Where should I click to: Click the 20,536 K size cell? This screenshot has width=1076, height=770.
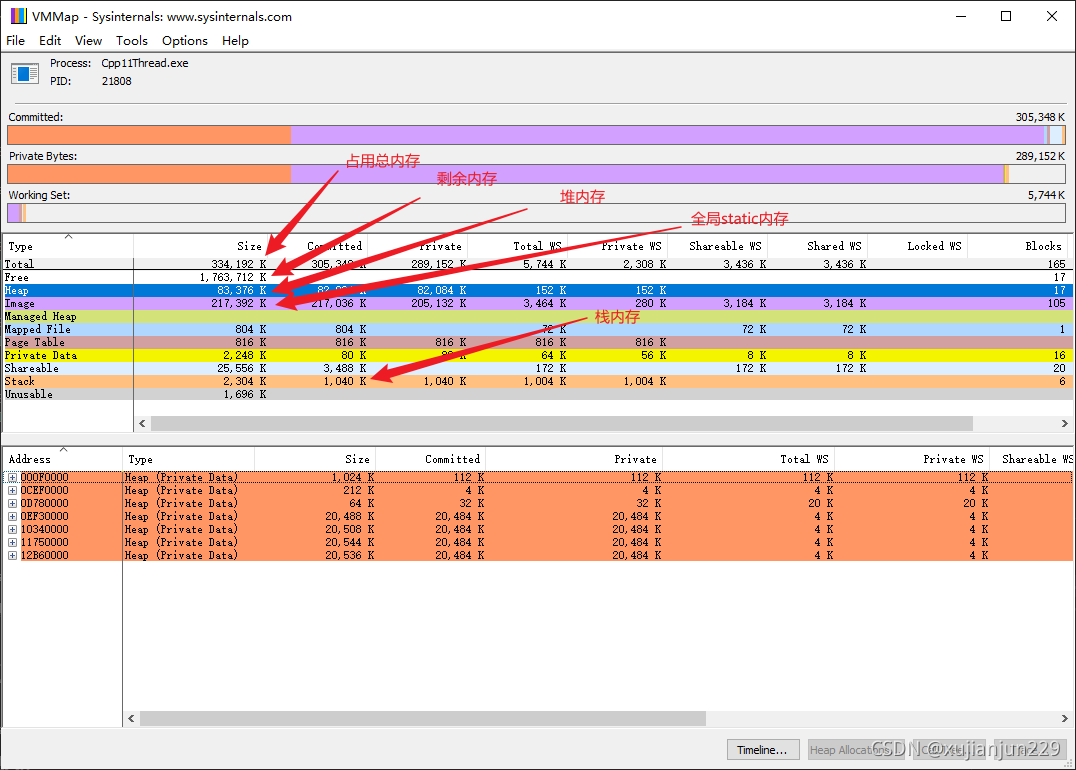click(x=349, y=556)
